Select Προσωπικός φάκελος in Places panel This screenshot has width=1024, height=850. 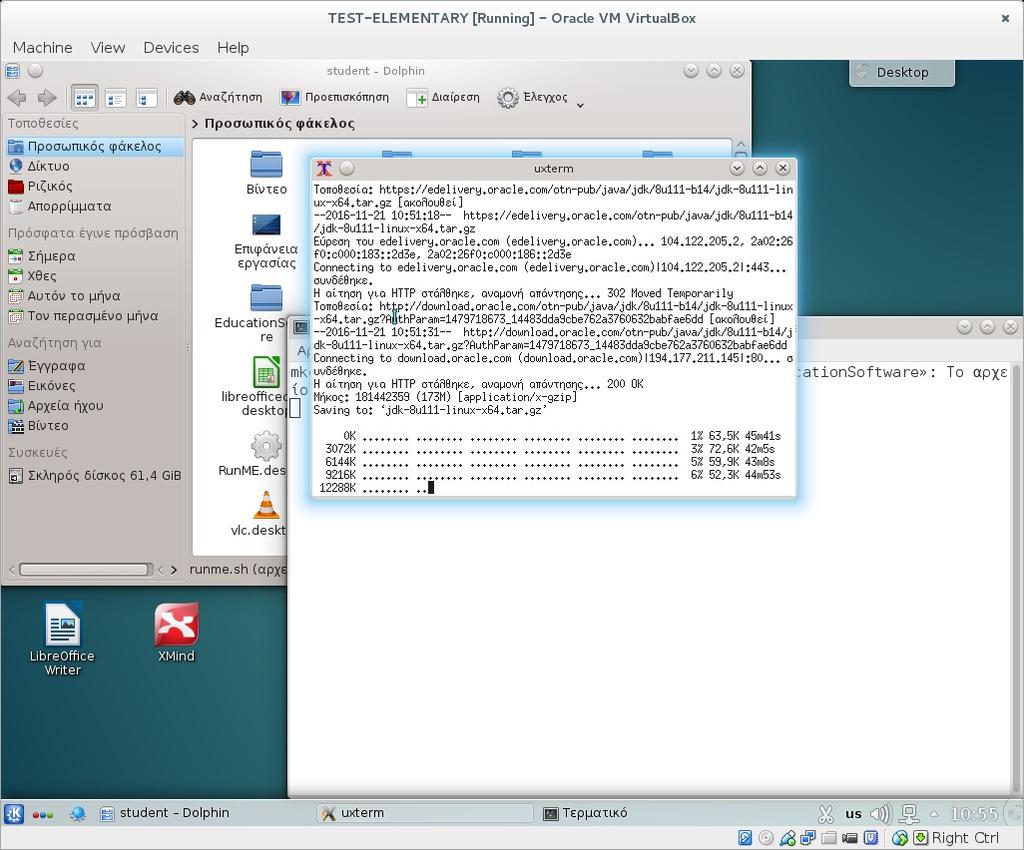(94, 146)
